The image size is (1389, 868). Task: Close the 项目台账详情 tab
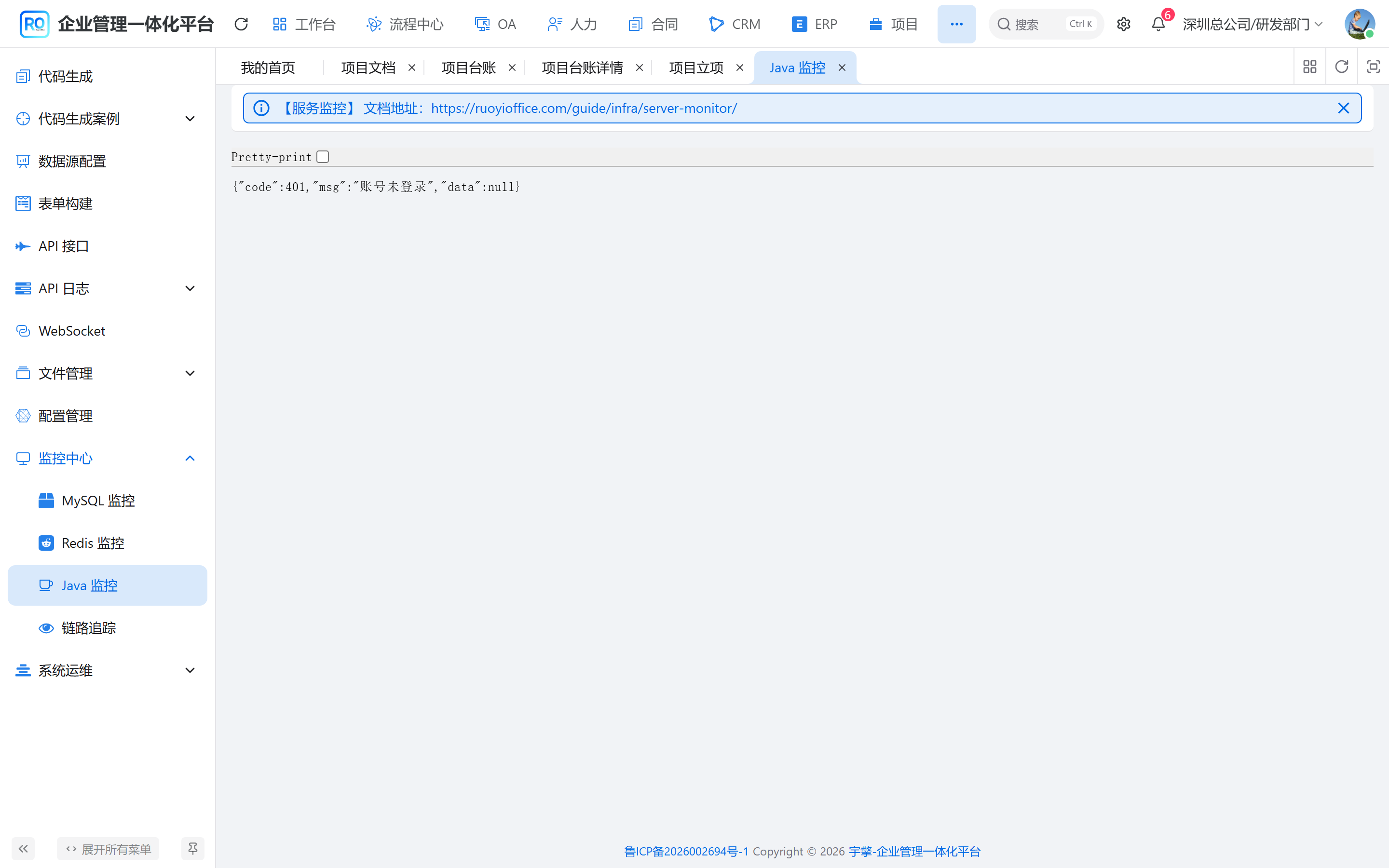(640, 68)
